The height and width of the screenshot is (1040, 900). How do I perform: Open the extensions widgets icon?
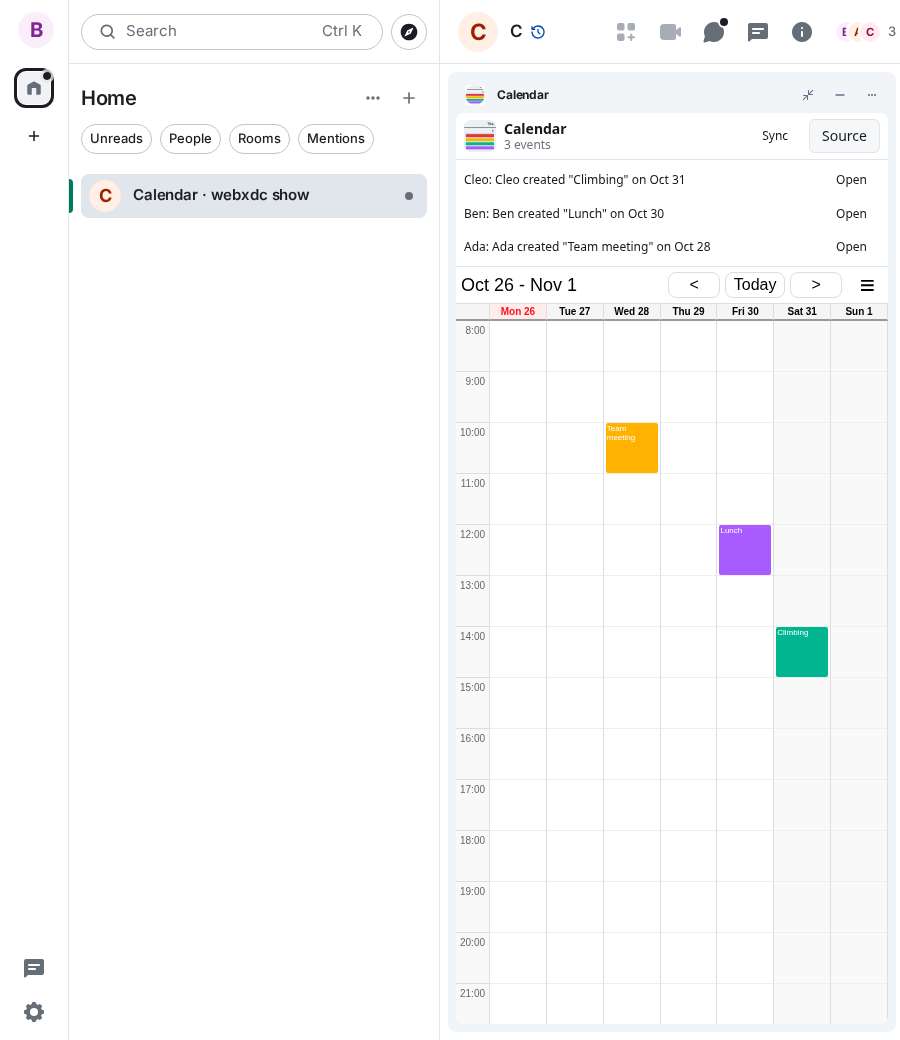tap(626, 32)
